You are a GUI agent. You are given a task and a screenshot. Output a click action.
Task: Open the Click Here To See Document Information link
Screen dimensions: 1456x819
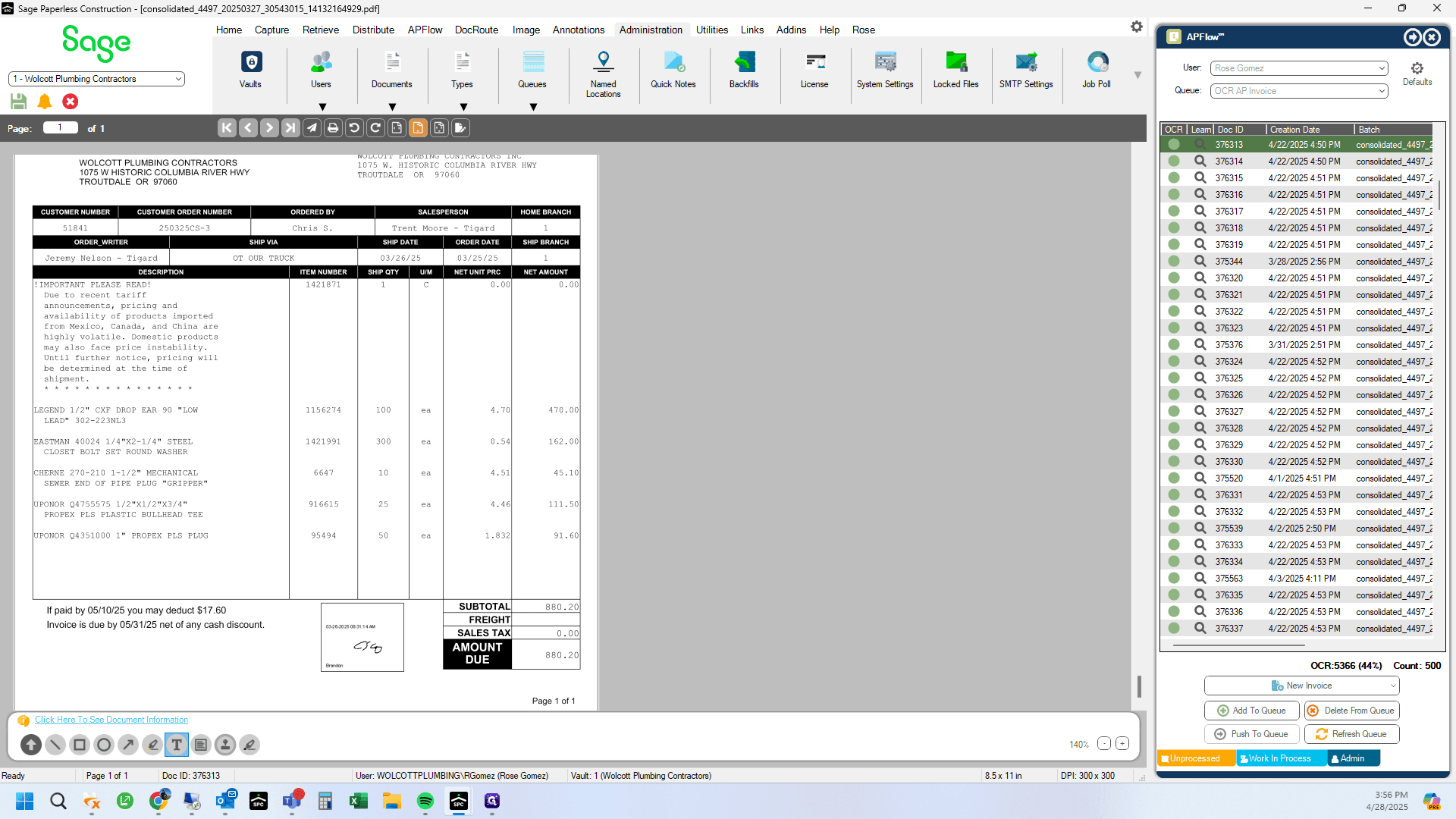[111, 720]
